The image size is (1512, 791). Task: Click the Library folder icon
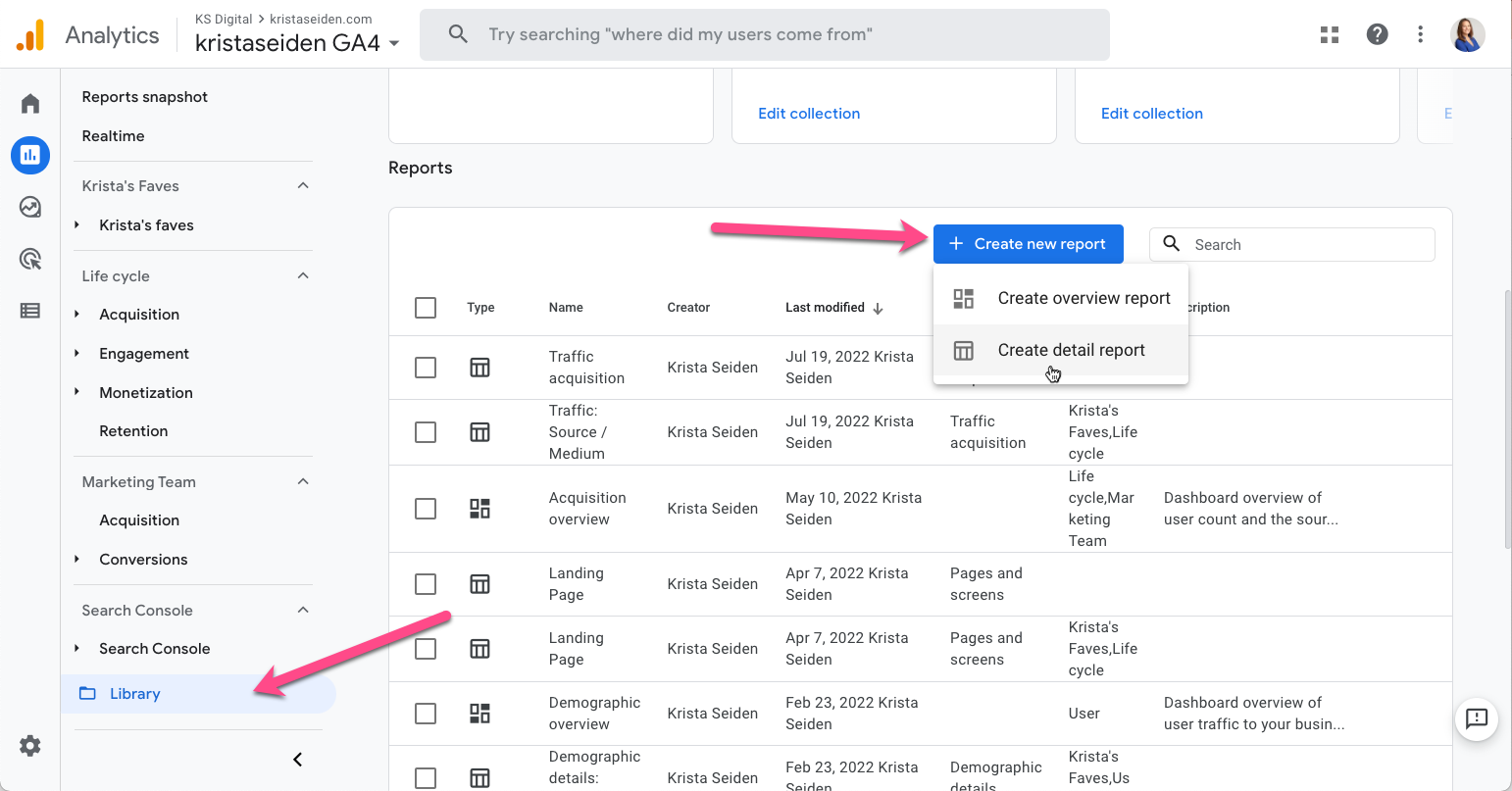pyautogui.click(x=87, y=693)
